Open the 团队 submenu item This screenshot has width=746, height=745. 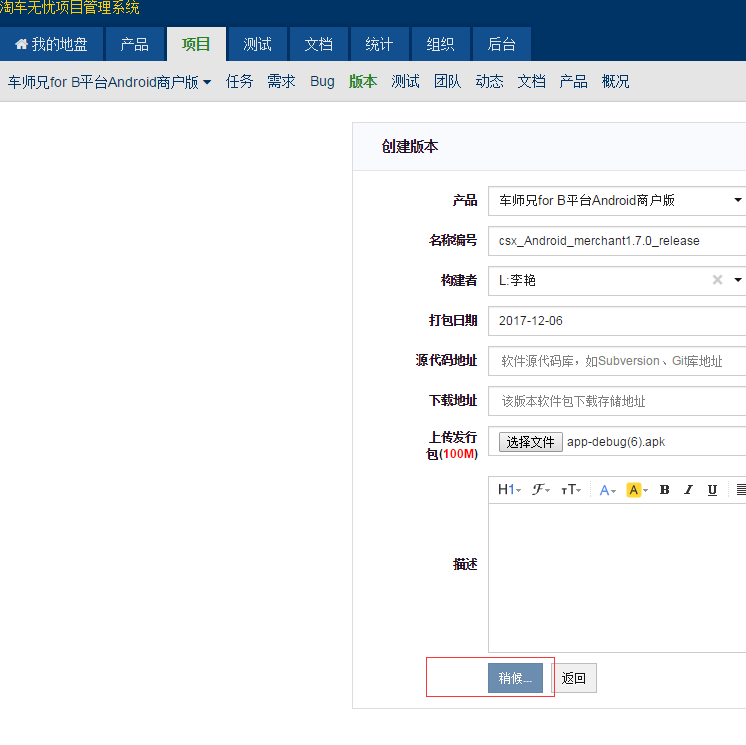click(447, 81)
